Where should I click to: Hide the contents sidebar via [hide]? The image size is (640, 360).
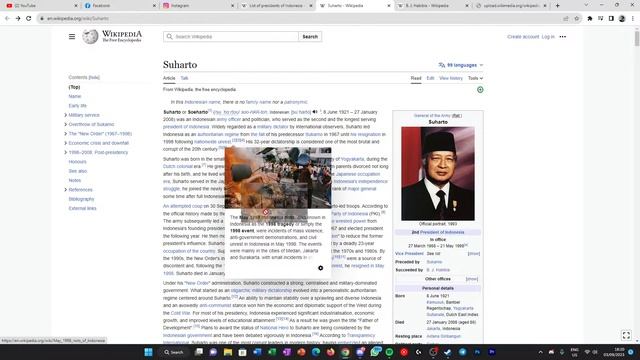94,77
